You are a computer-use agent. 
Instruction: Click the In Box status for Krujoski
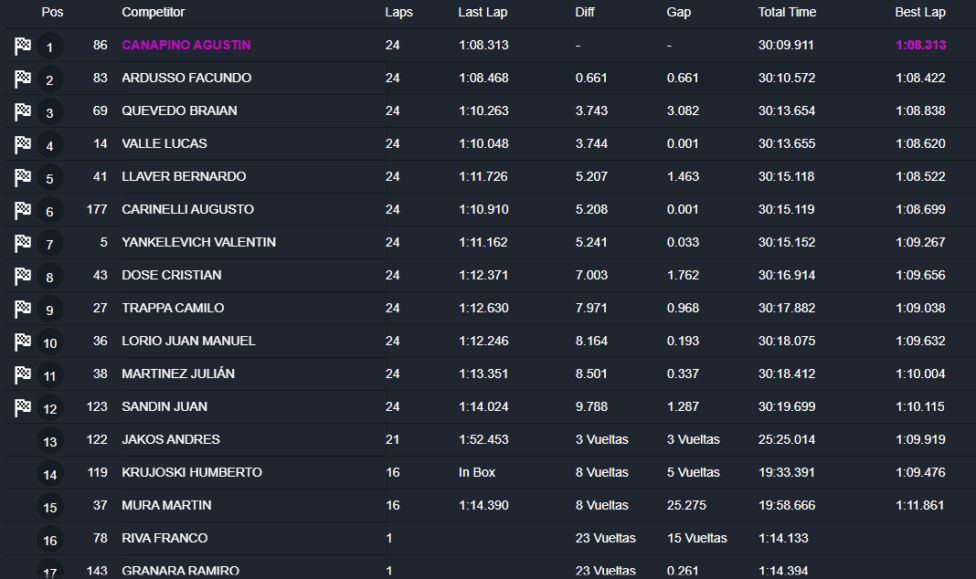click(478, 472)
